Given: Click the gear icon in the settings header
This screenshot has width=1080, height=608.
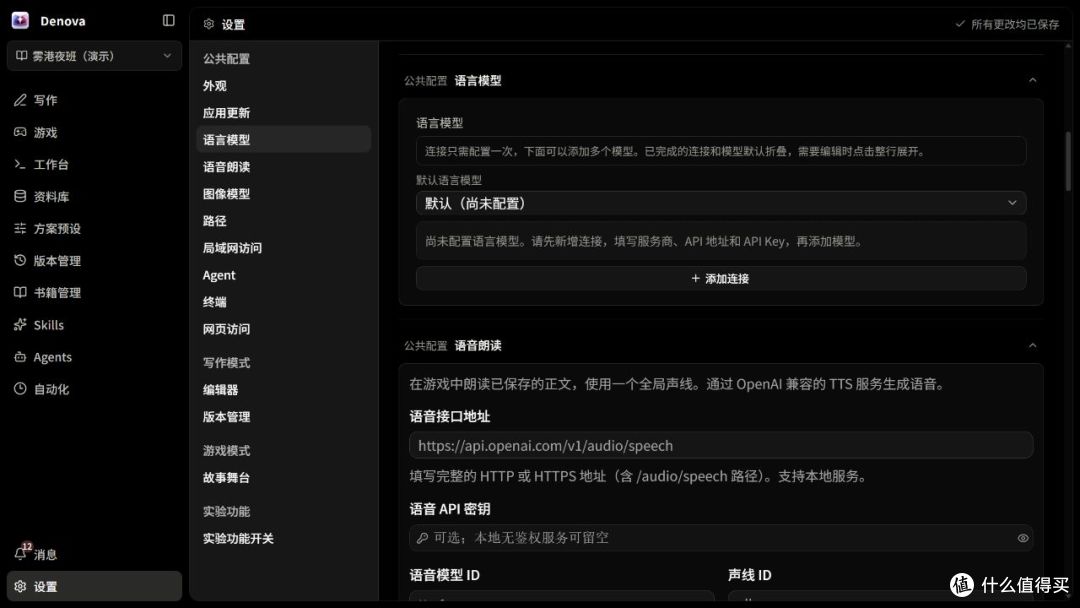Looking at the screenshot, I should [209, 24].
